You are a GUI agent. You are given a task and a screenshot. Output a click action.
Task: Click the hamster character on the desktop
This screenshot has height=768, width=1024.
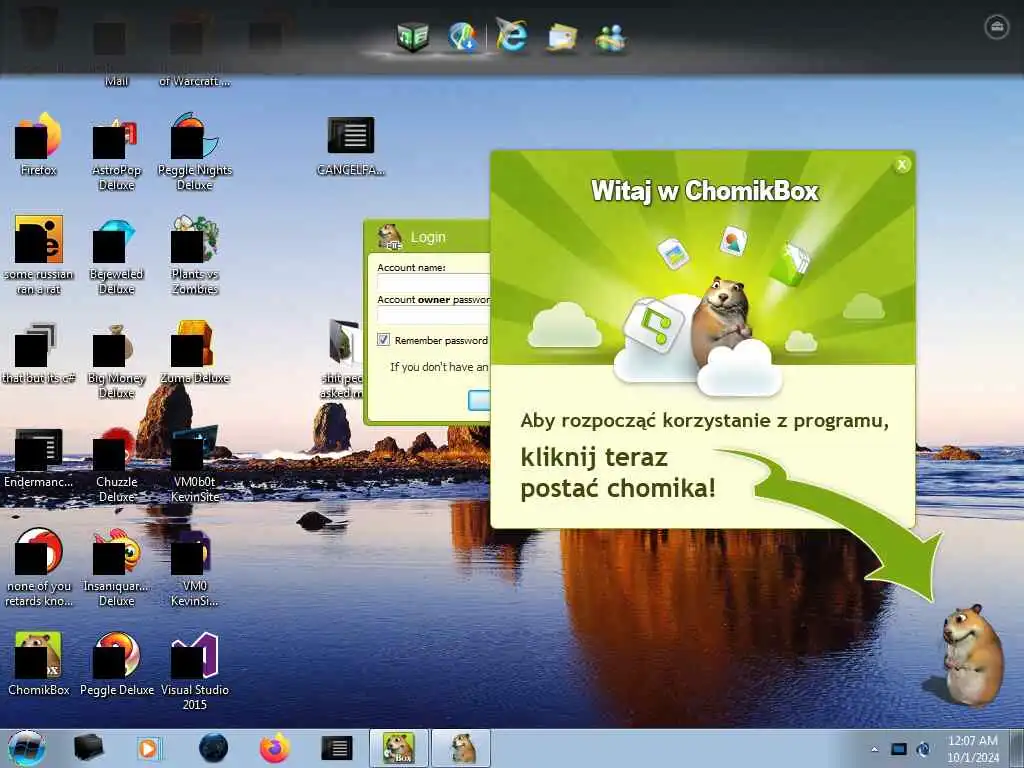click(972, 655)
